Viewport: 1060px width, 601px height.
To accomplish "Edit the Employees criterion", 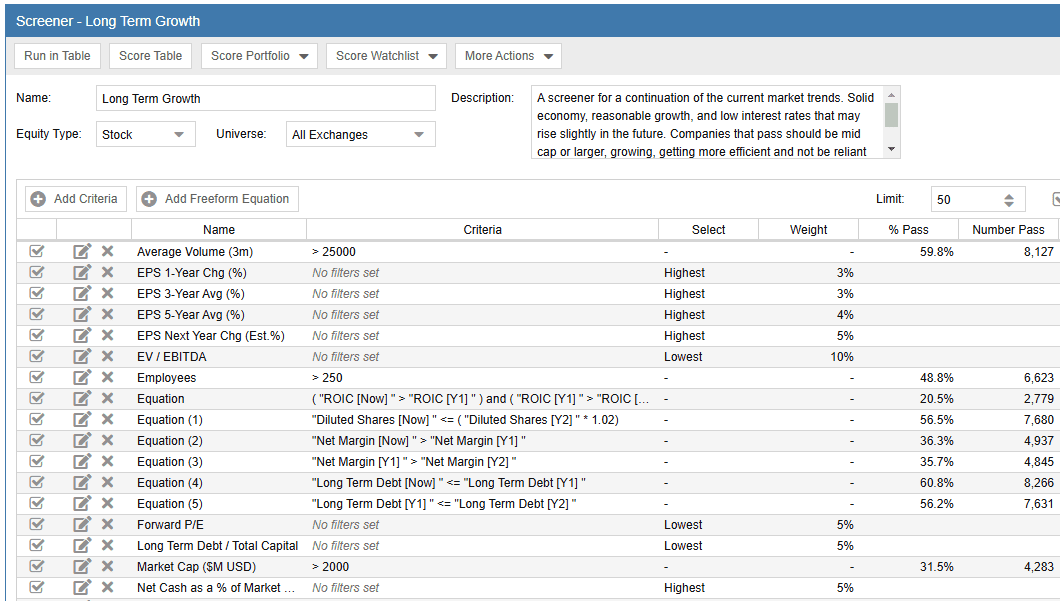I will [x=82, y=377].
